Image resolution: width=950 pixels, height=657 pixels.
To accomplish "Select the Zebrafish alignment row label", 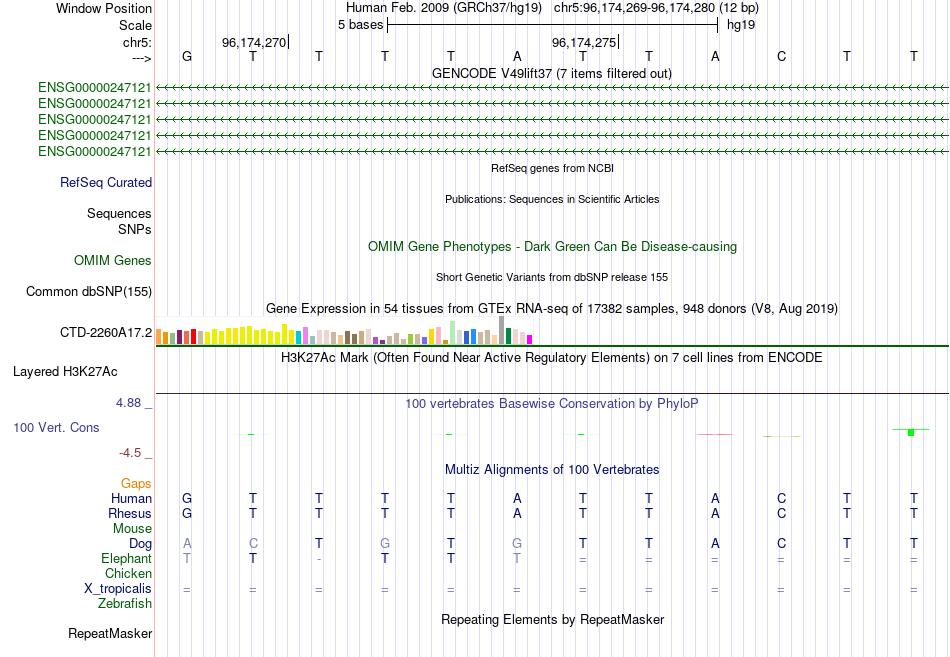I will [125, 604].
